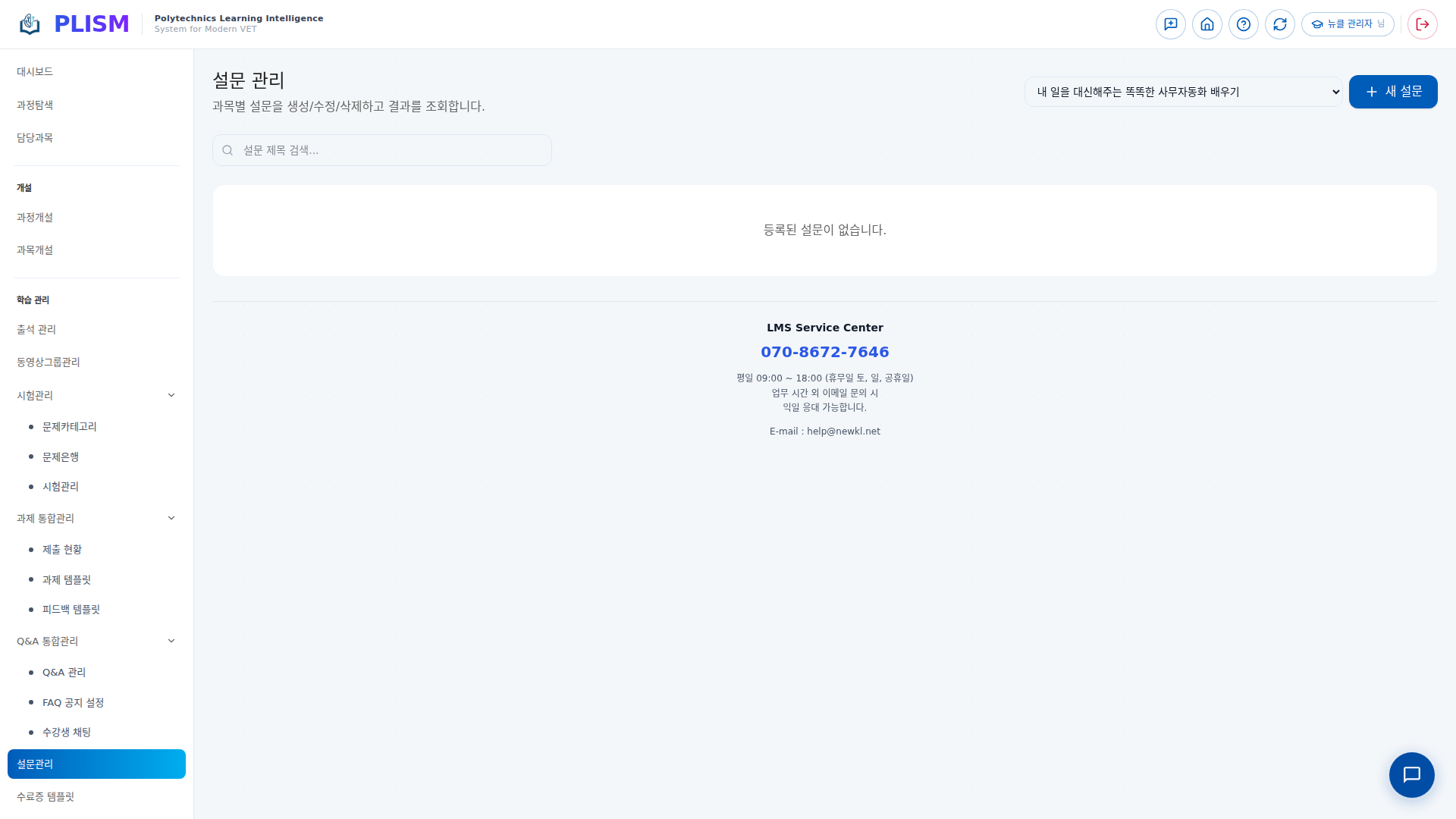Open floating chat bubble button
This screenshot has height=819, width=1456.
pos(1410,774)
